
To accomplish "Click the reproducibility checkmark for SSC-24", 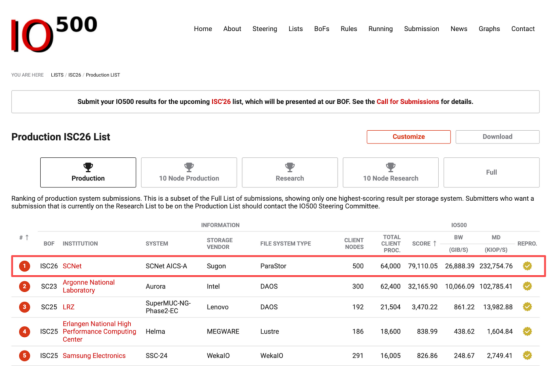I will tap(527, 356).
